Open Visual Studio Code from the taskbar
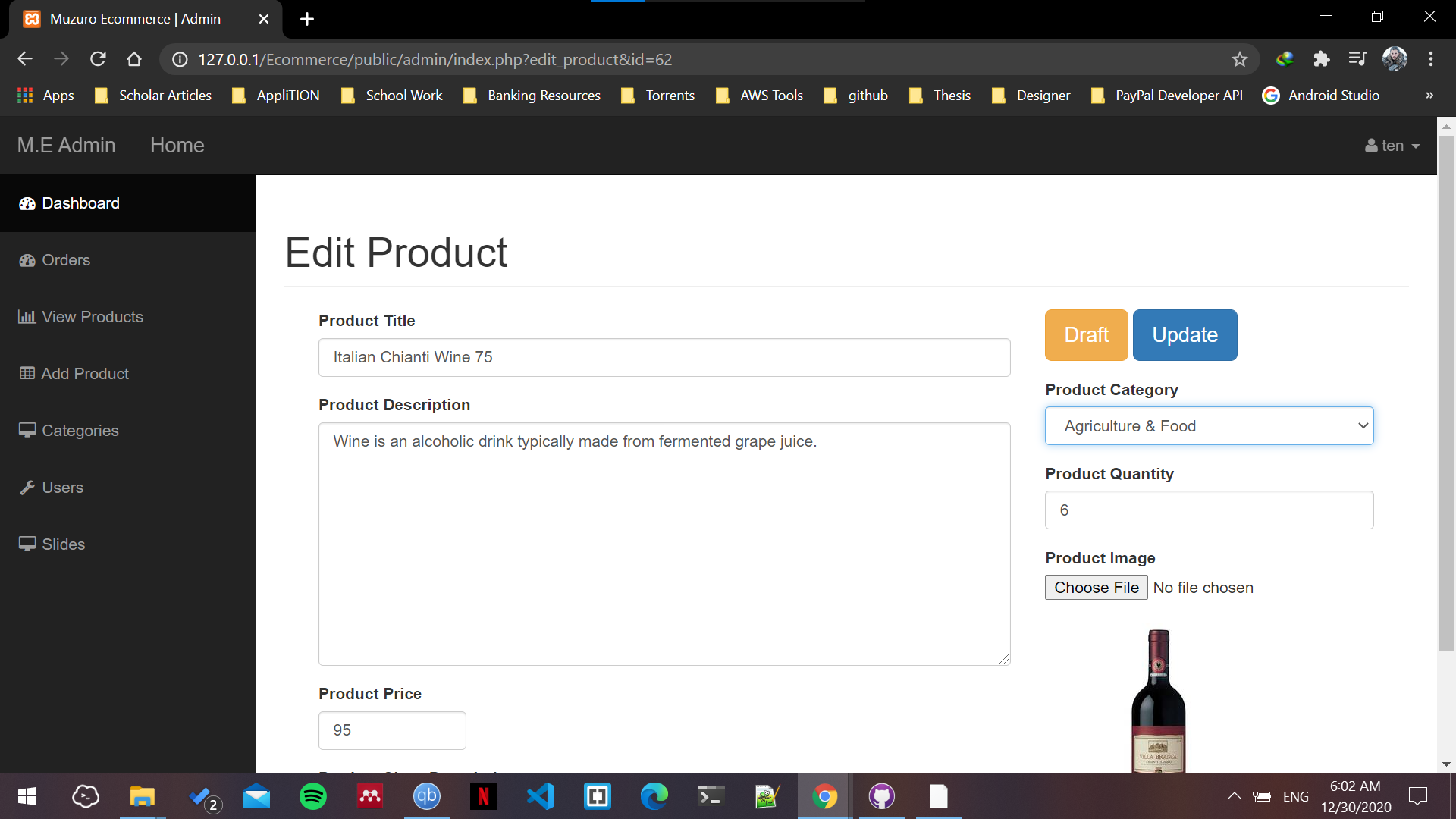1456x819 pixels. (x=540, y=796)
